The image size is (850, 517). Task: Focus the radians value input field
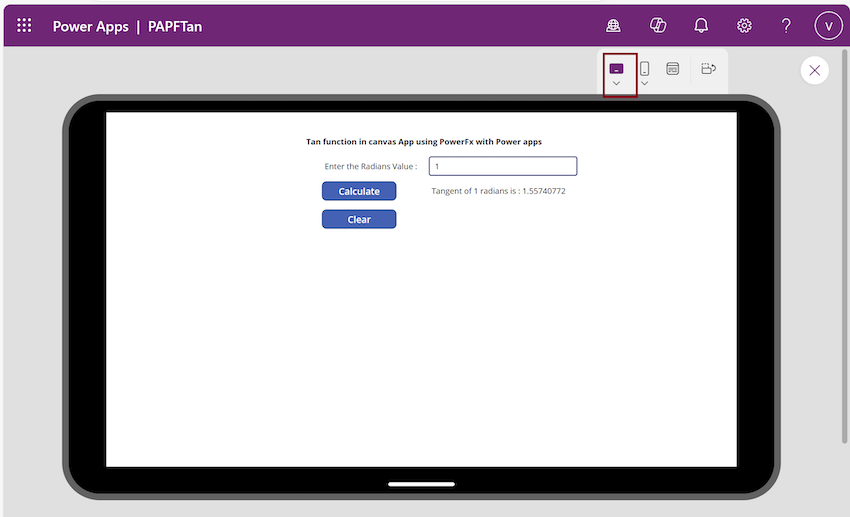click(x=503, y=166)
